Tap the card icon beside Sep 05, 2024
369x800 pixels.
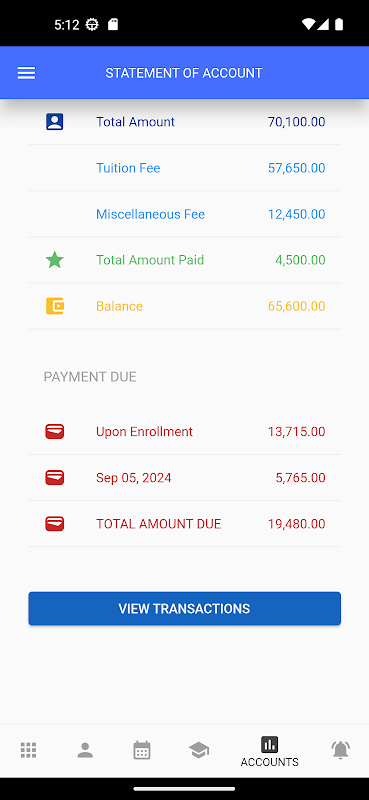point(55,478)
